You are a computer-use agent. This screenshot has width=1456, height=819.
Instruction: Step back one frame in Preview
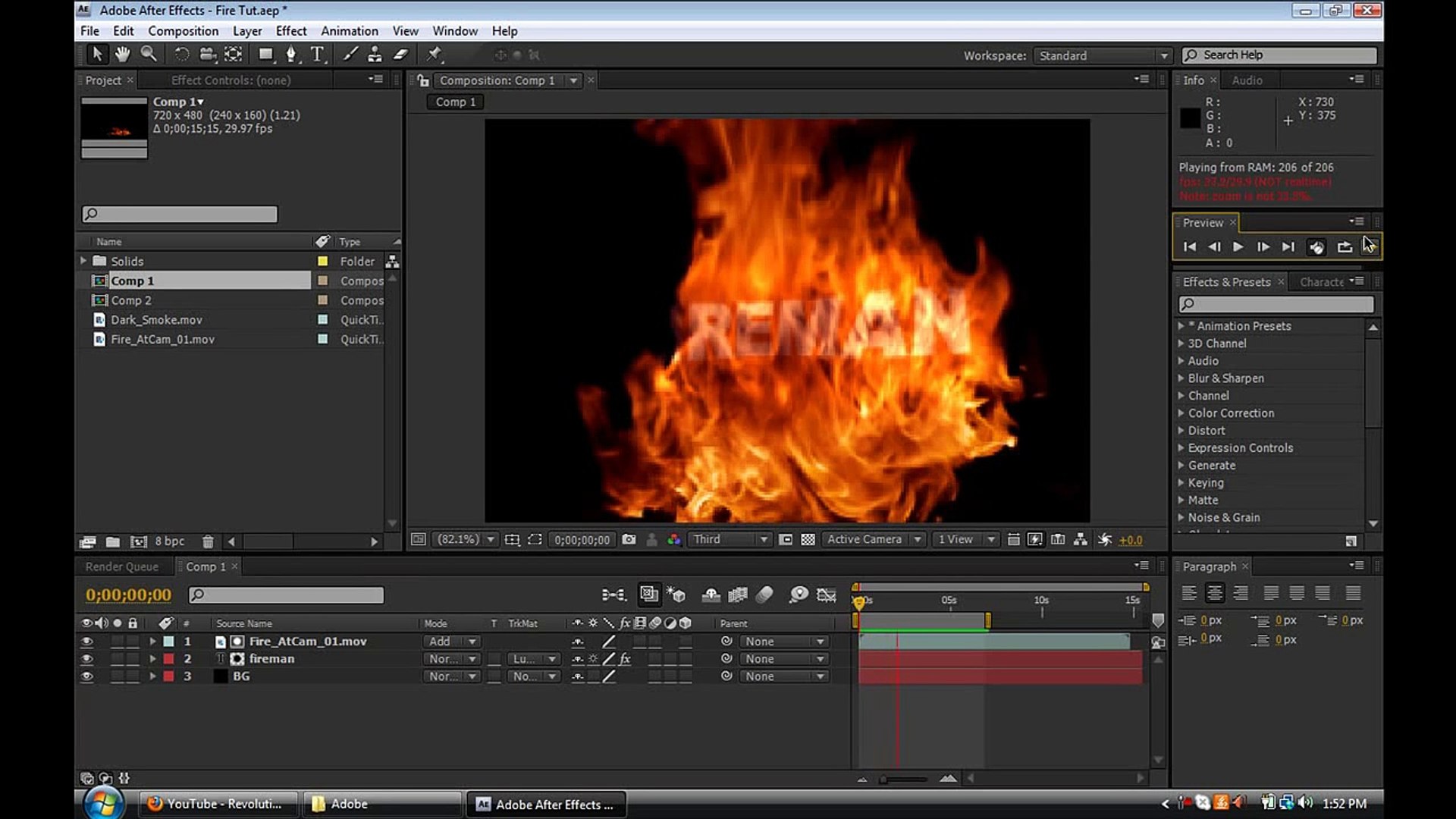coord(1214,247)
